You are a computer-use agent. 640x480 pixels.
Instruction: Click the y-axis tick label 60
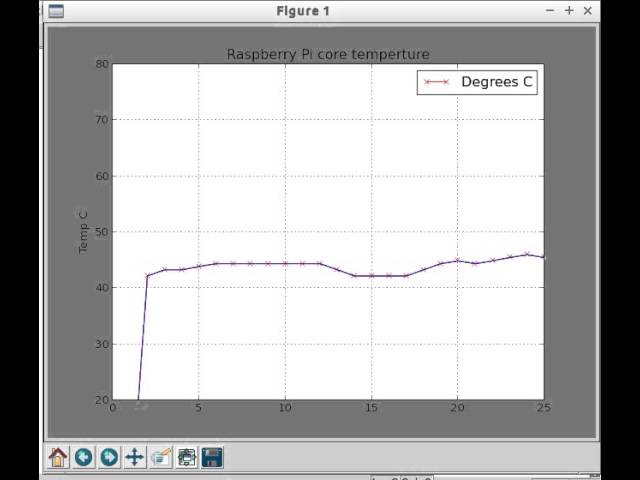tap(102, 176)
